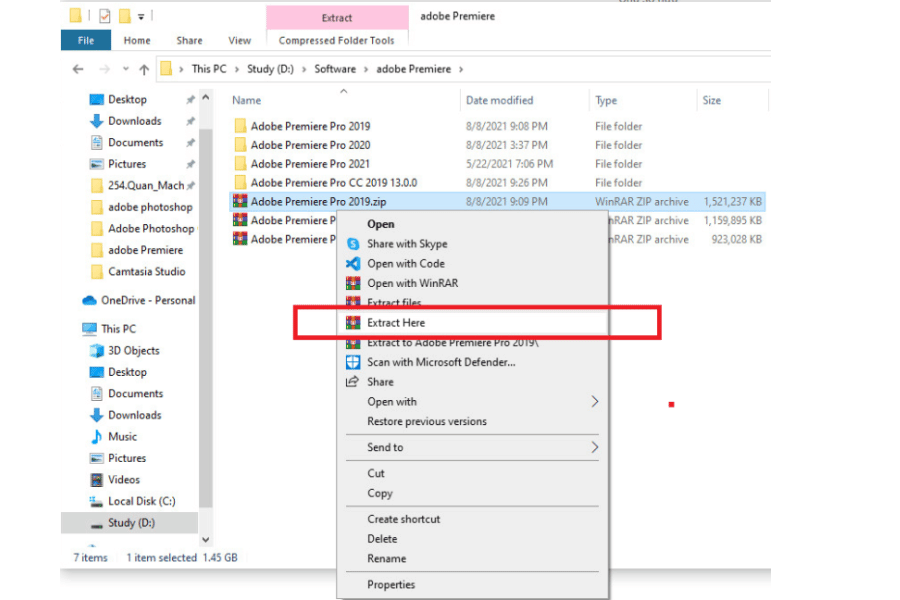Click the Microsoft Defender shield icon

(x=352, y=362)
